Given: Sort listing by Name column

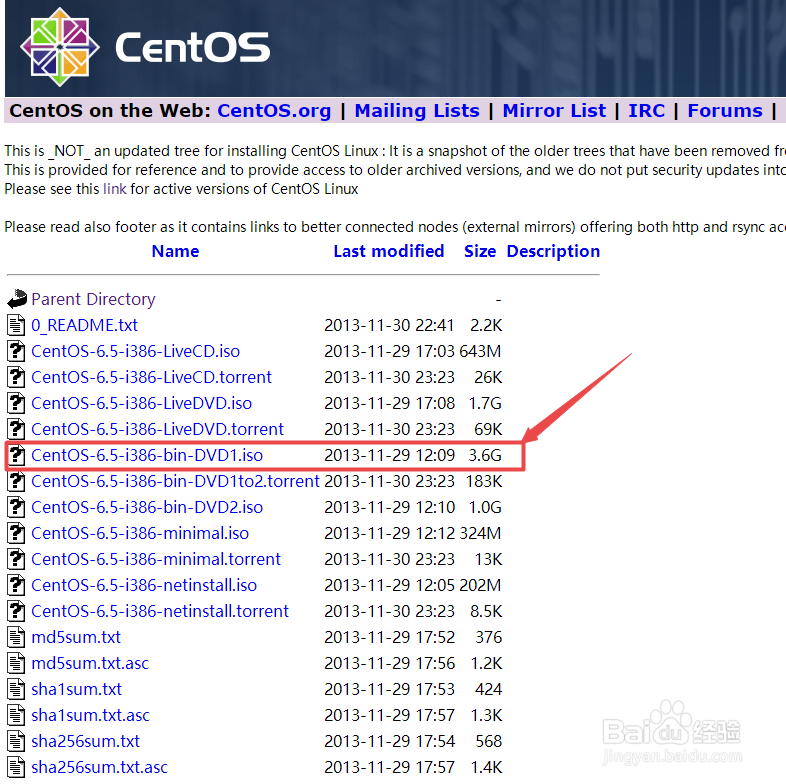Looking at the screenshot, I should click(175, 251).
